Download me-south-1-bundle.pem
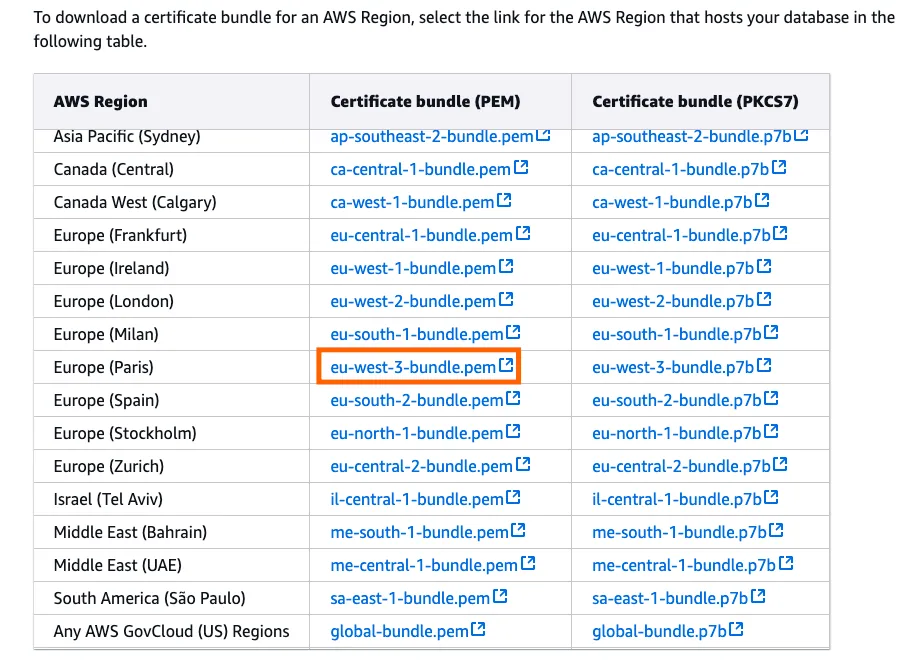The height and width of the screenshot is (670, 914). pyautogui.click(x=428, y=532)
